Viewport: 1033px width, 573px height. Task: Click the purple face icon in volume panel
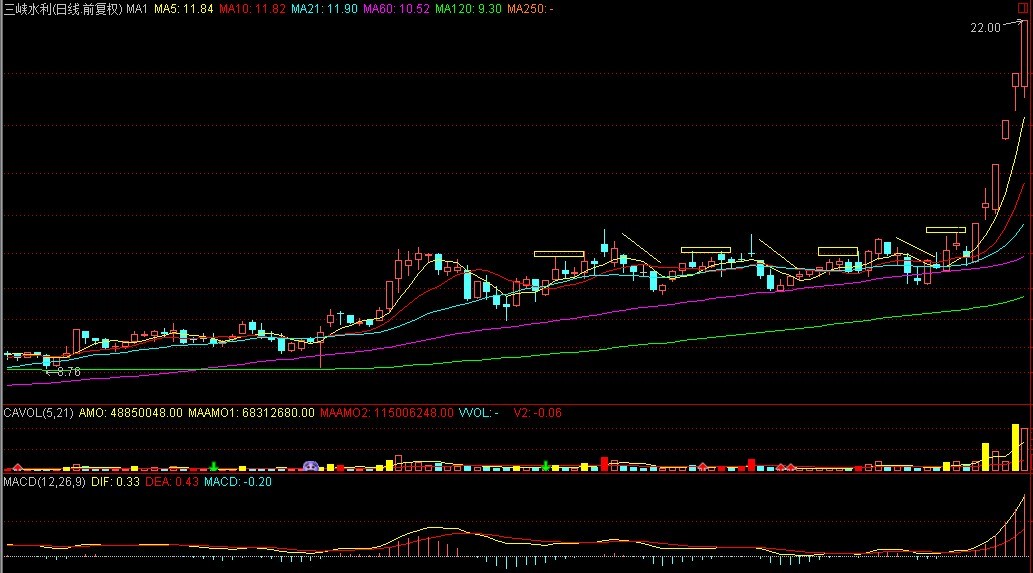310,466
